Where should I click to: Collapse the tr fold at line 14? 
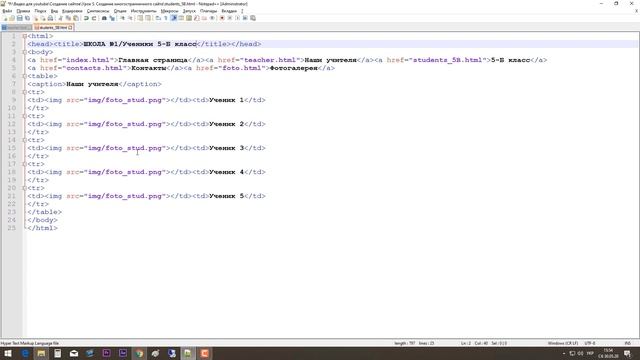click(24, 140)
